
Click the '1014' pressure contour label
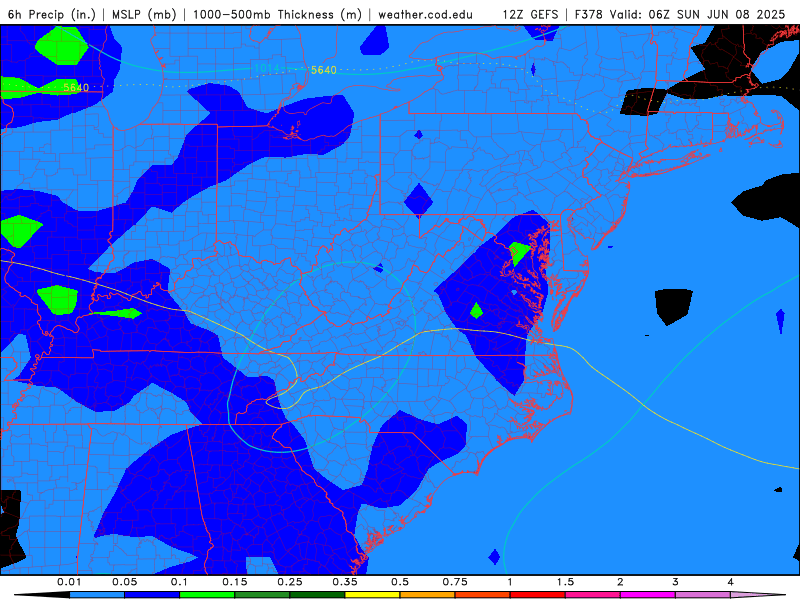[266, 68]
